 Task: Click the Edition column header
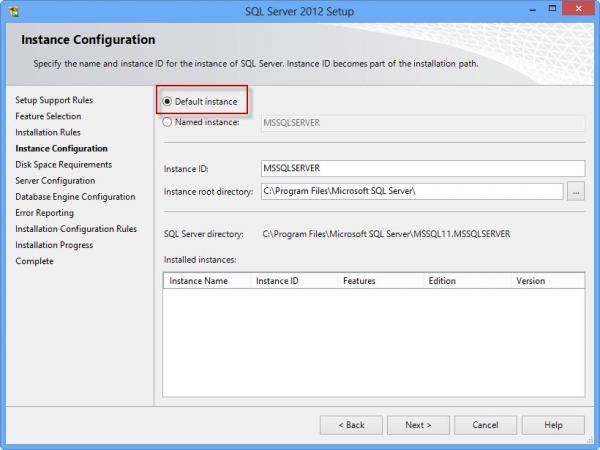tap(467, 281)
